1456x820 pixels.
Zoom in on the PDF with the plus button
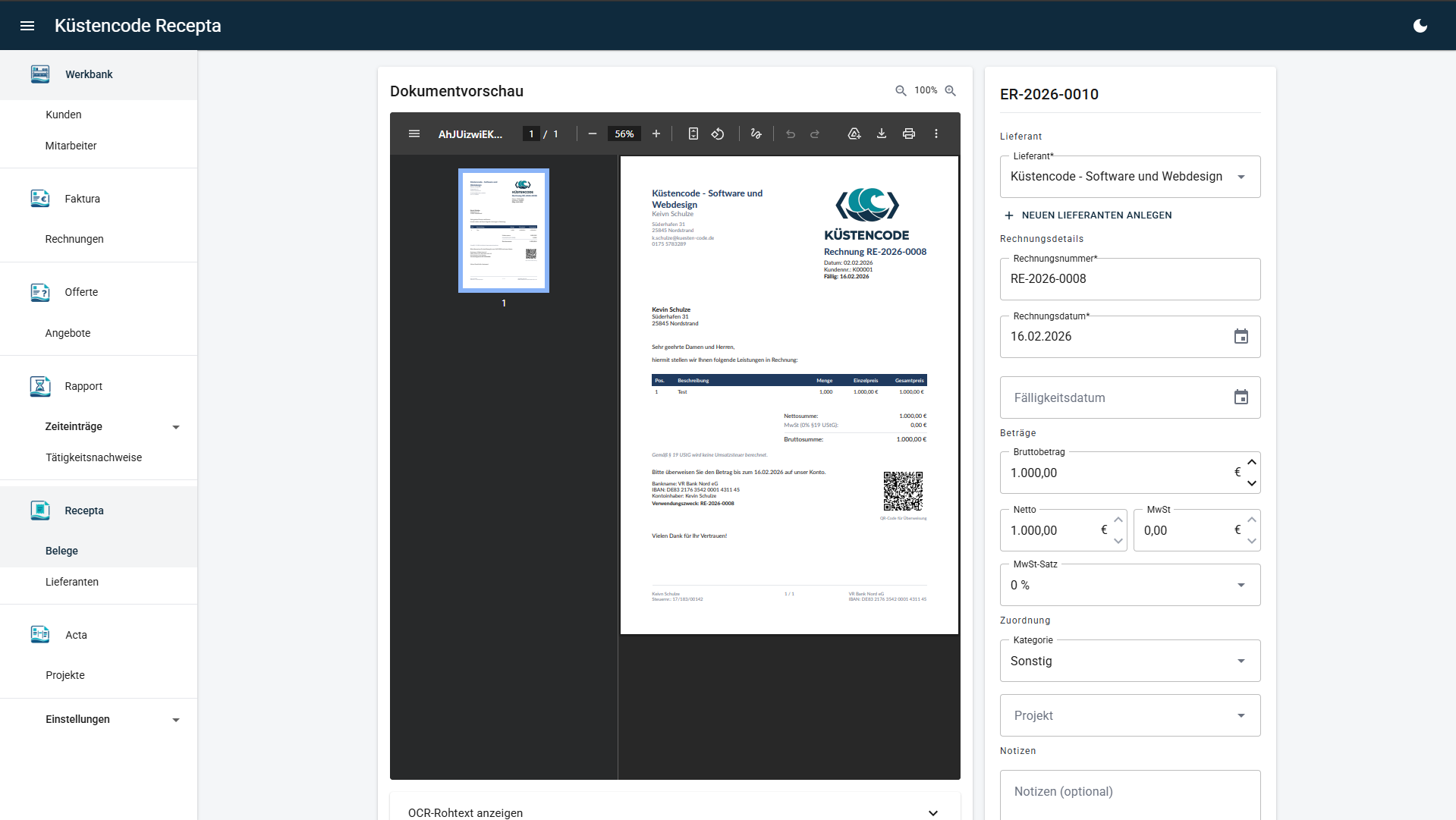pos(656,134)
